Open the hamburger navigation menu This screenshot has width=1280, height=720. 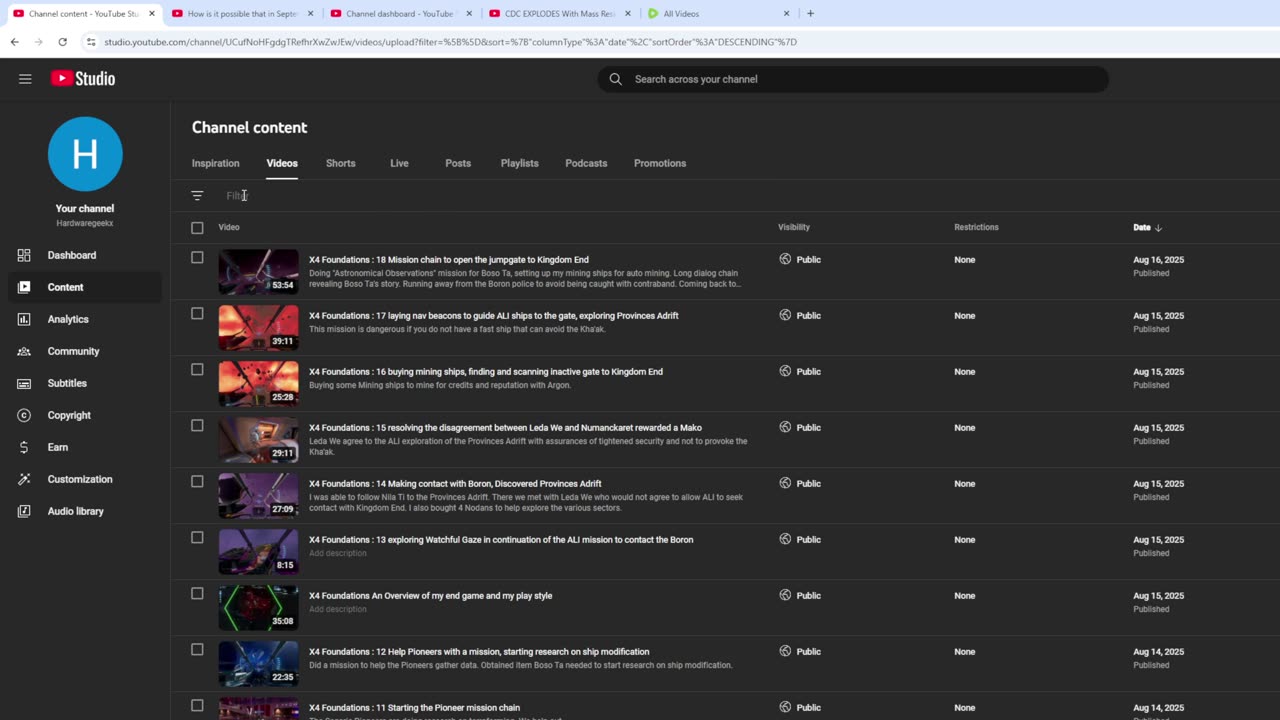point(25,79)
